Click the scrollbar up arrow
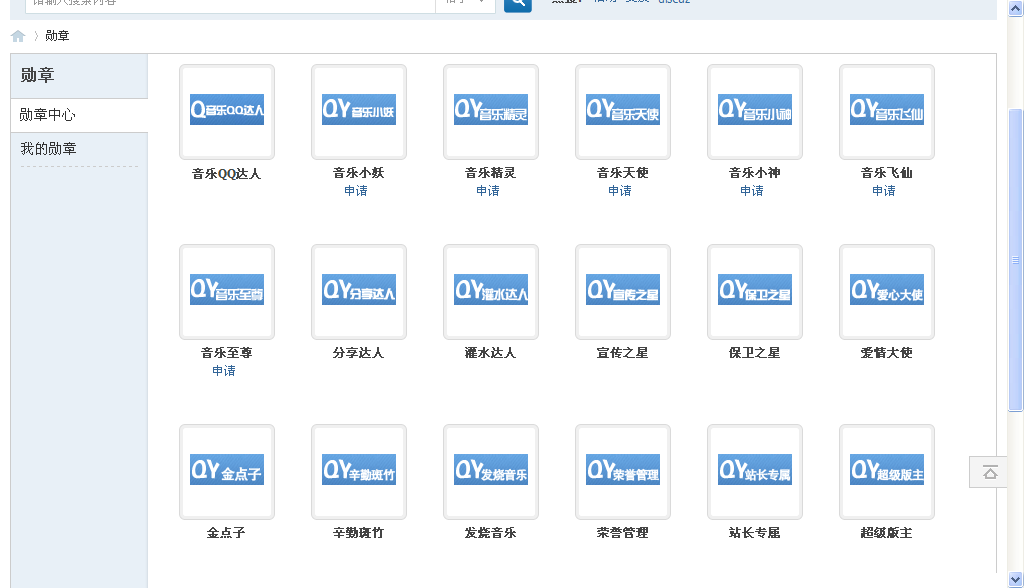The width and height of the screenshot is (1024, 588). tap(1016, 8)
